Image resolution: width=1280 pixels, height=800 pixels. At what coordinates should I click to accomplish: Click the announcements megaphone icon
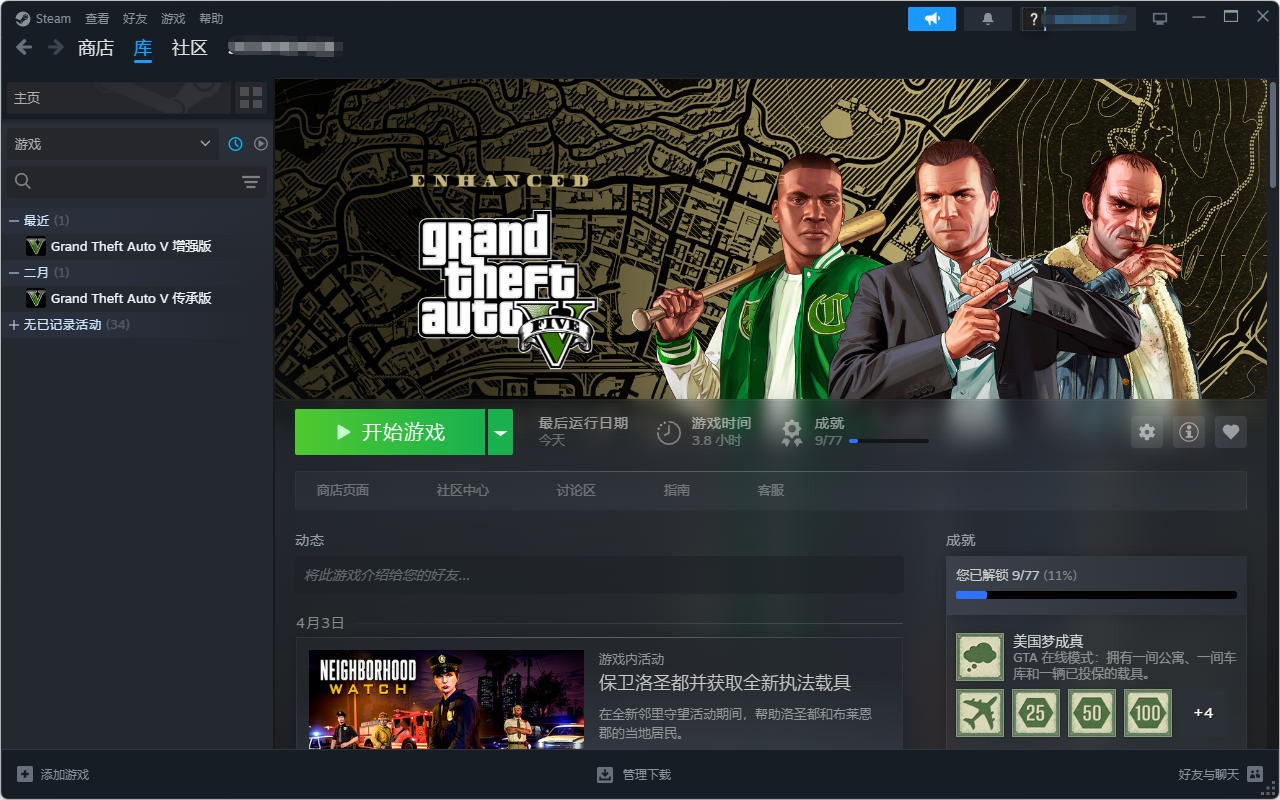(931, 19)
